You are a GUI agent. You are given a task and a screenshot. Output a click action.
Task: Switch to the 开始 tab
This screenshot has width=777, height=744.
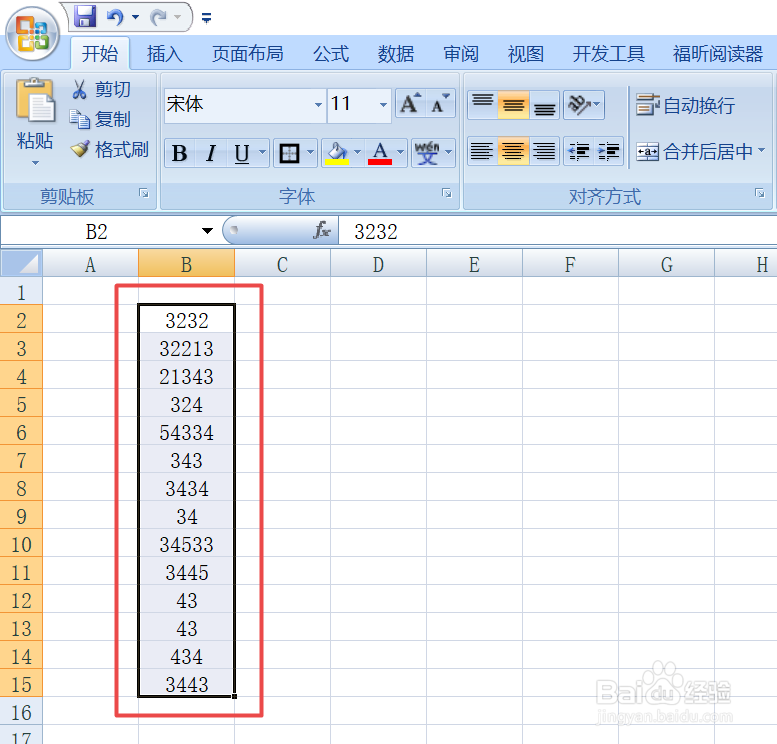coord(100,54)
